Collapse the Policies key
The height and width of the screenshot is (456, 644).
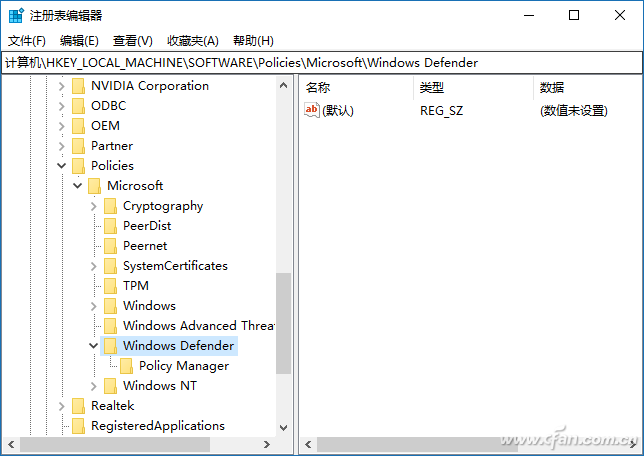[62, 166]
